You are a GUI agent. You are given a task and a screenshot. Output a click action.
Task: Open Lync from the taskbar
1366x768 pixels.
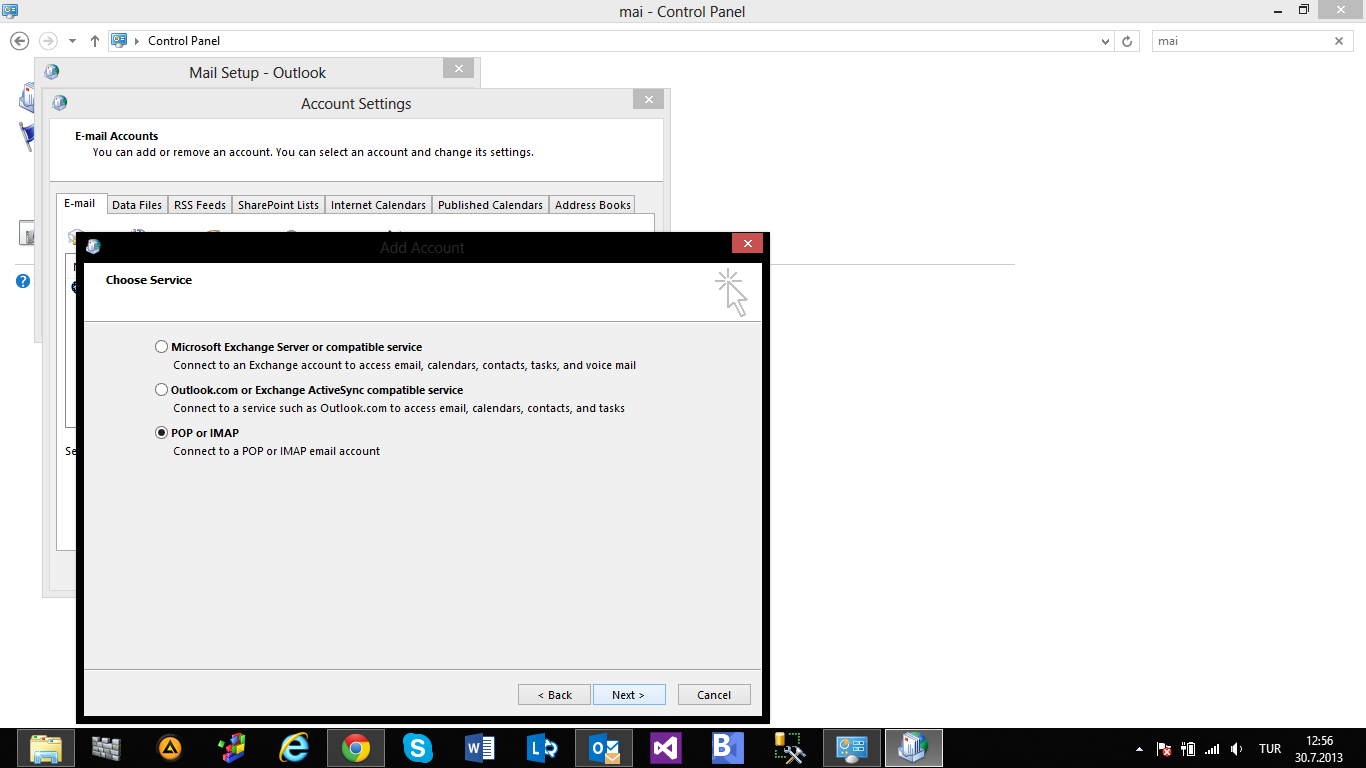pos(542,748)
